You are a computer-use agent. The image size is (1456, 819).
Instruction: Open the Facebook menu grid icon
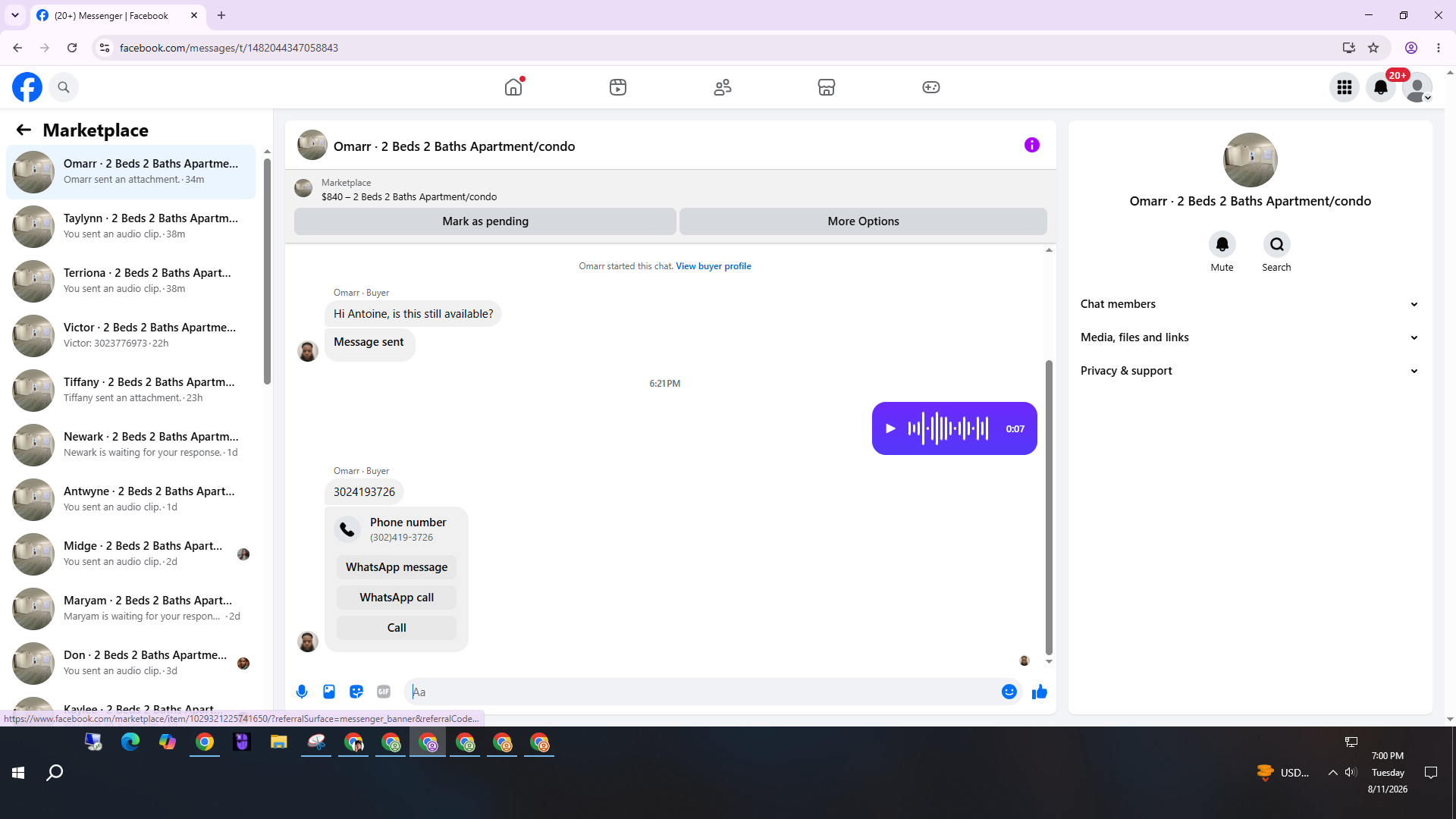click(1345, 87)
